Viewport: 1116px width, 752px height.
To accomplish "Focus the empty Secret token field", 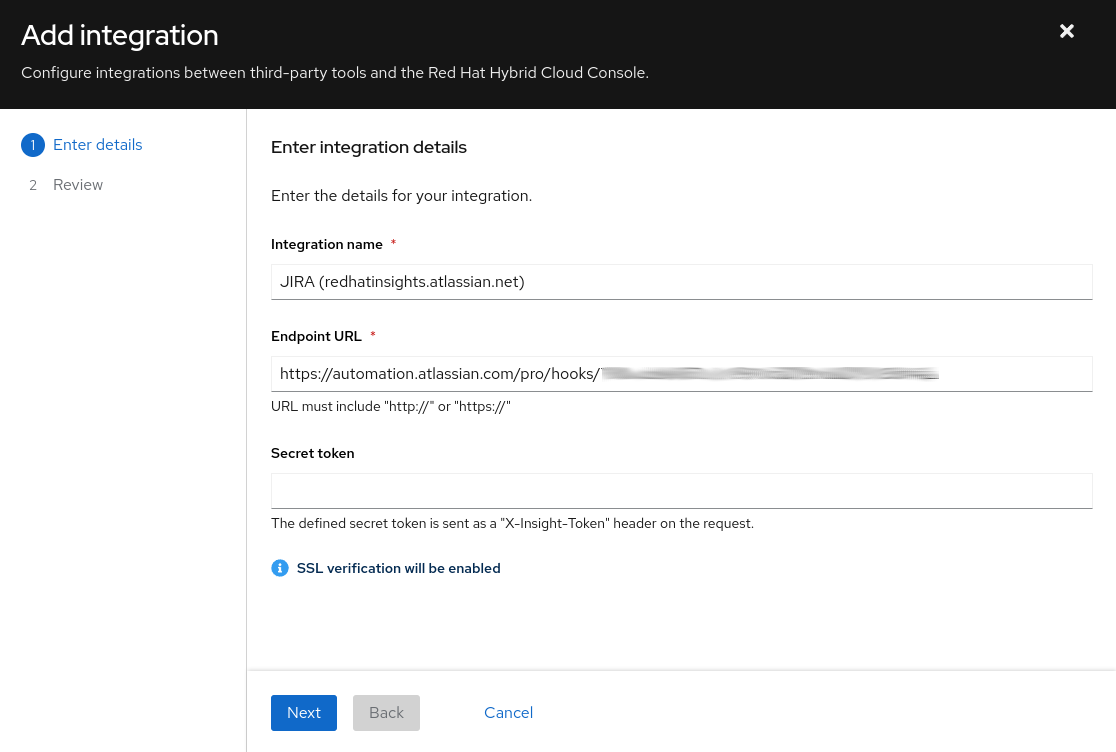I will click(x=681, y=491).
